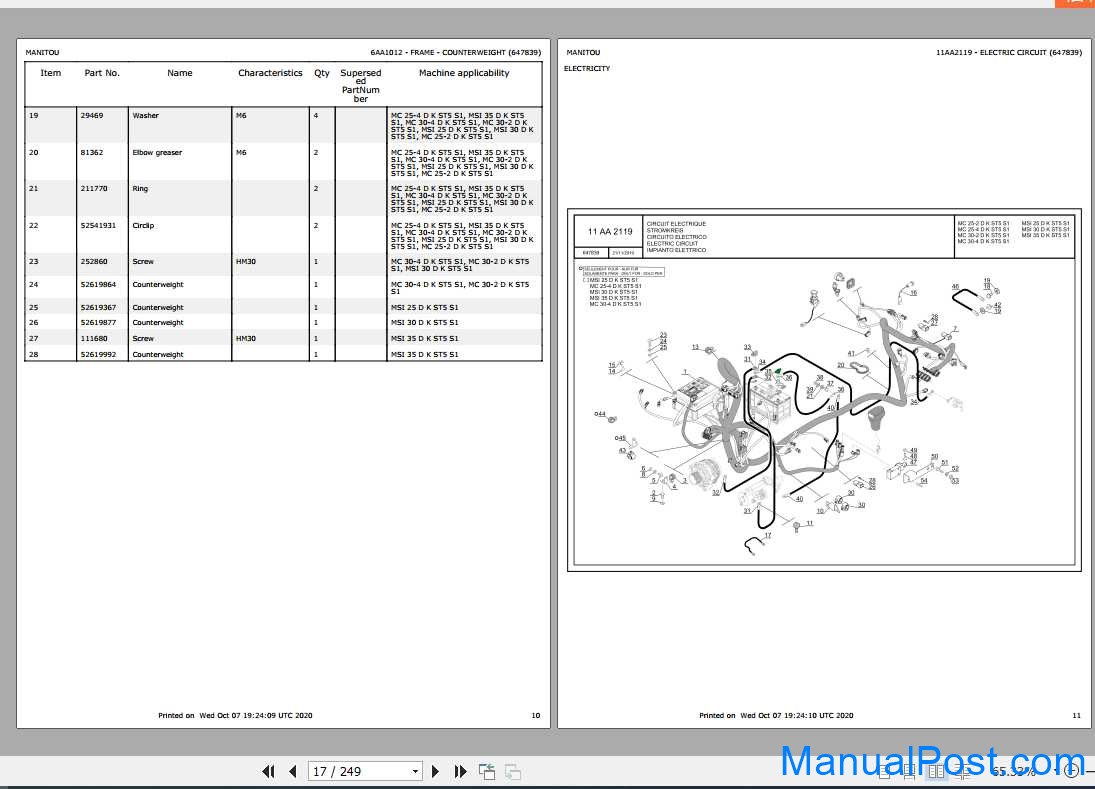The height and width of the screenshot is (789, 1095).
Task: Click the lone 'MSI 30 D K ST5 S1' applicability cell
Action: point(425,323)
